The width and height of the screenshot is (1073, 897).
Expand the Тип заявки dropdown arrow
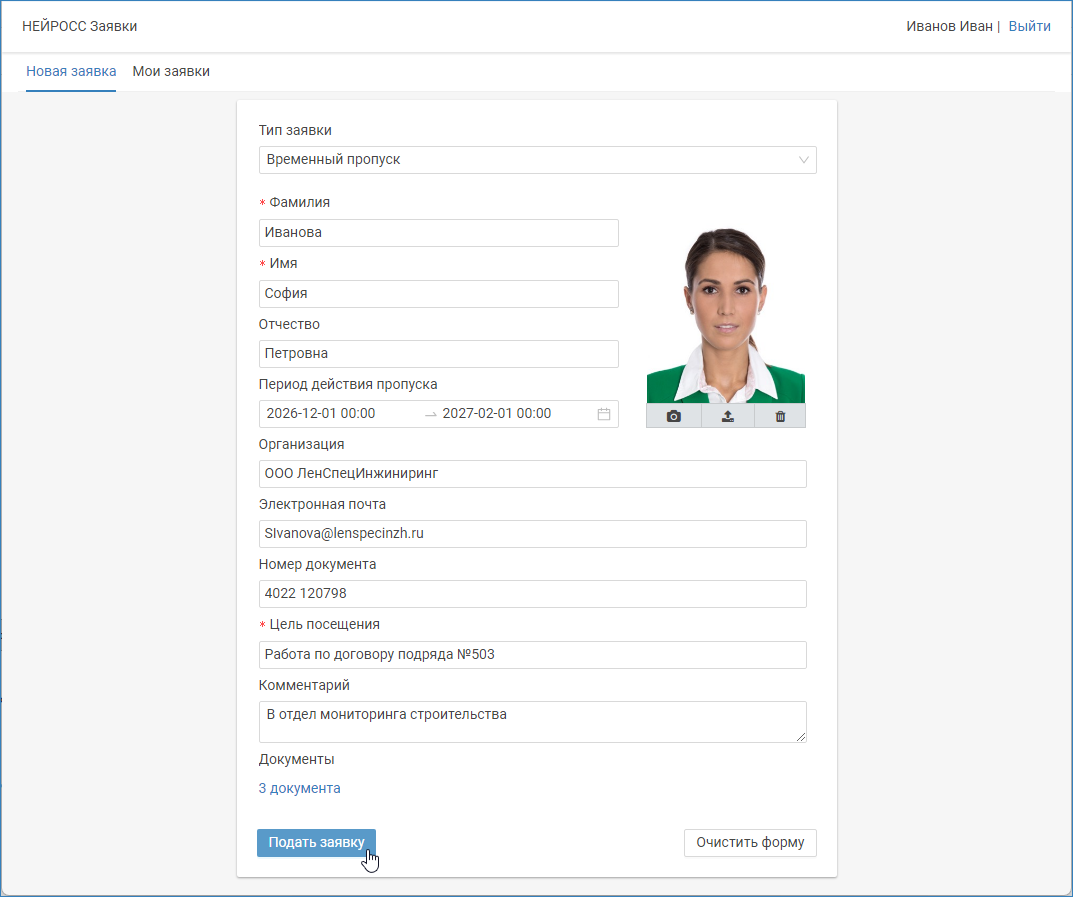click(804, 160)
